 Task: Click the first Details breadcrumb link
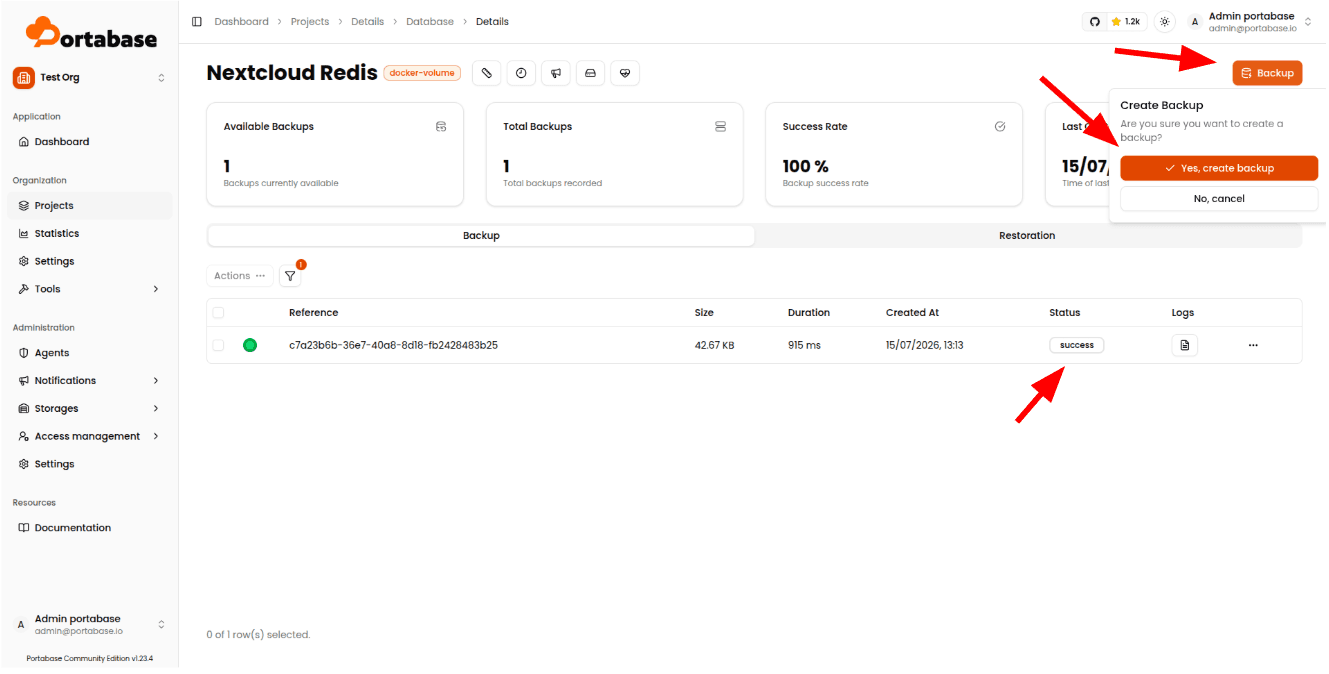pos(367,22)
